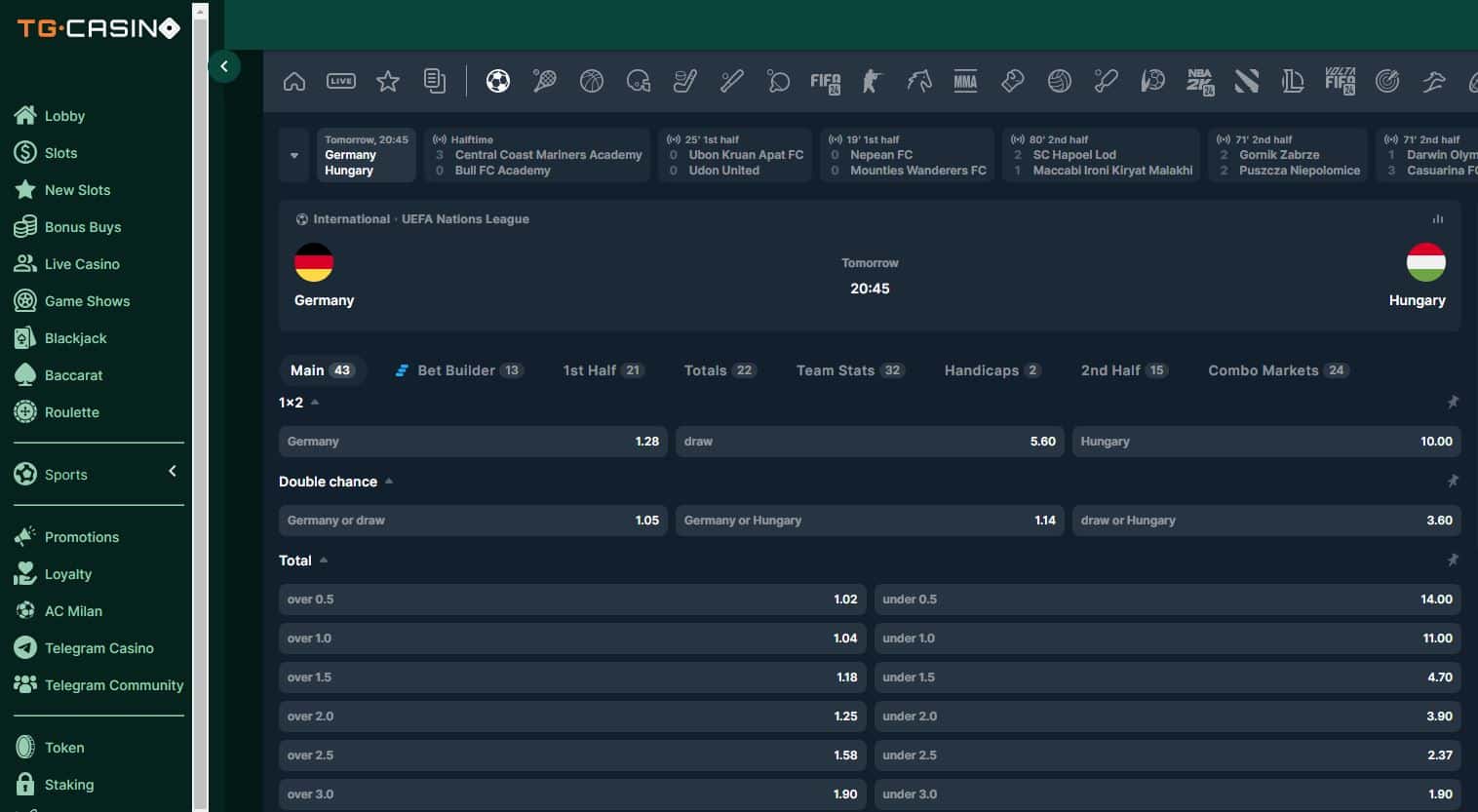This screenshot has height=812, width=1478.
Task: Go to Lobby in sidebar
Action: 64,116
